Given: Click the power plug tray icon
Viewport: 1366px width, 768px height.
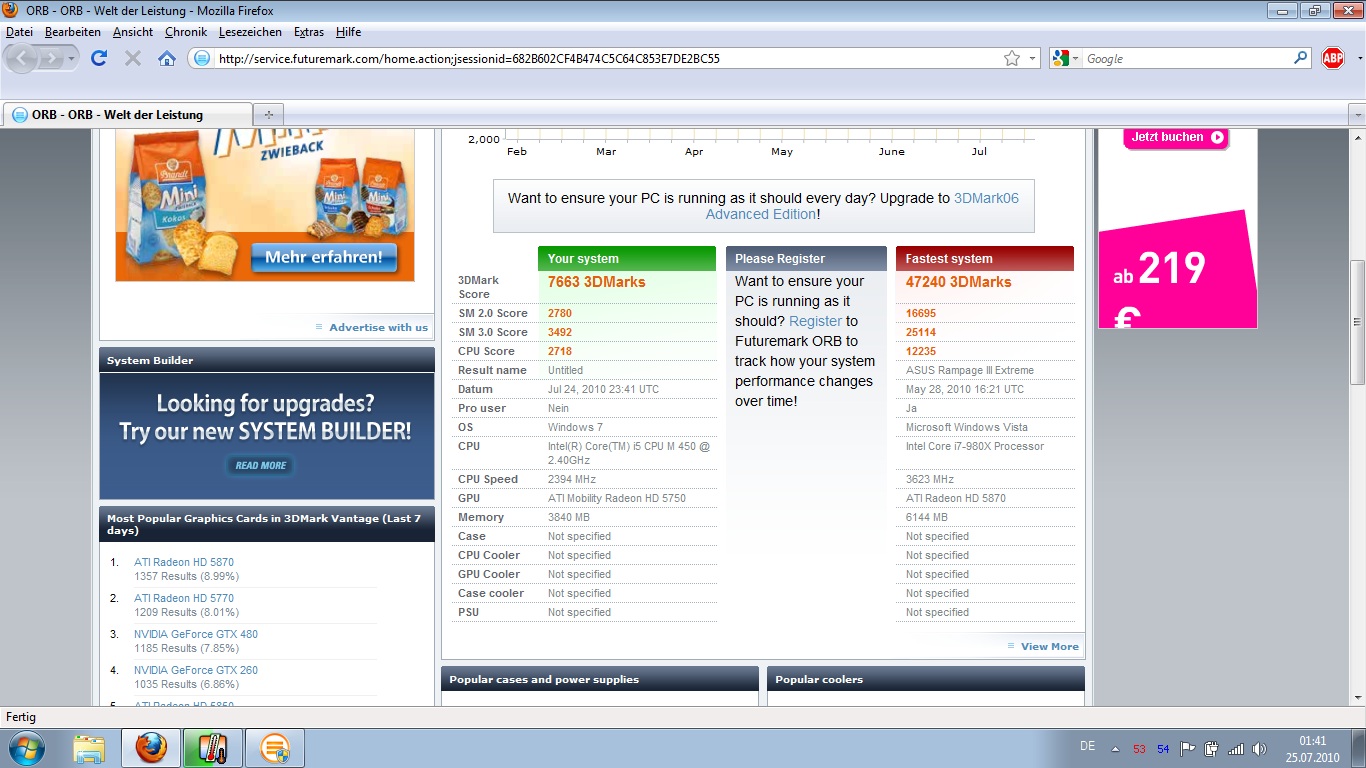Looking at the screenshot, I should tap(1211, 748).
